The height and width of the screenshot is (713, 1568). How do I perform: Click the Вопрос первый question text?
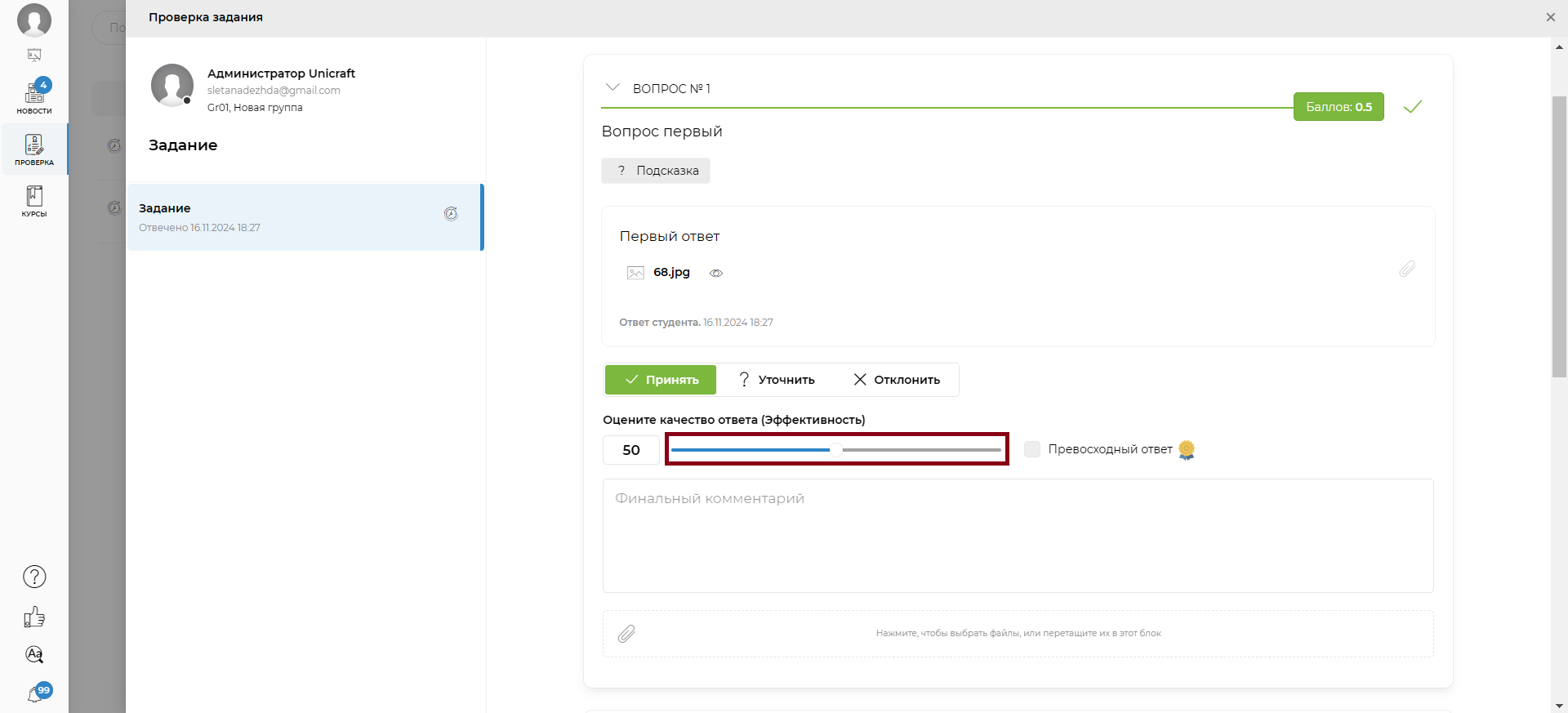point(661,131)
